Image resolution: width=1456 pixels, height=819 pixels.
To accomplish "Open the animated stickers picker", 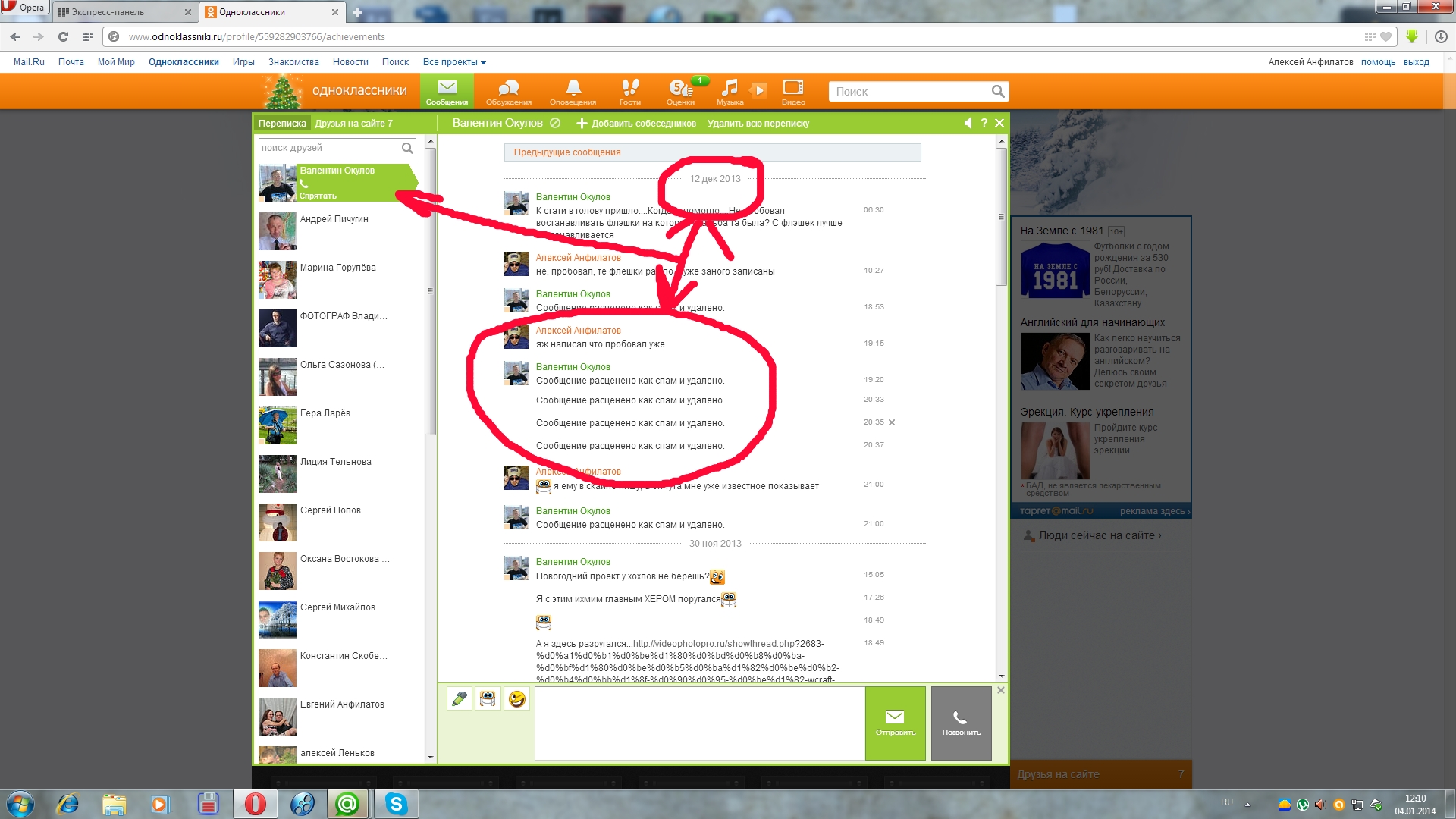I will tap(488, 698).
